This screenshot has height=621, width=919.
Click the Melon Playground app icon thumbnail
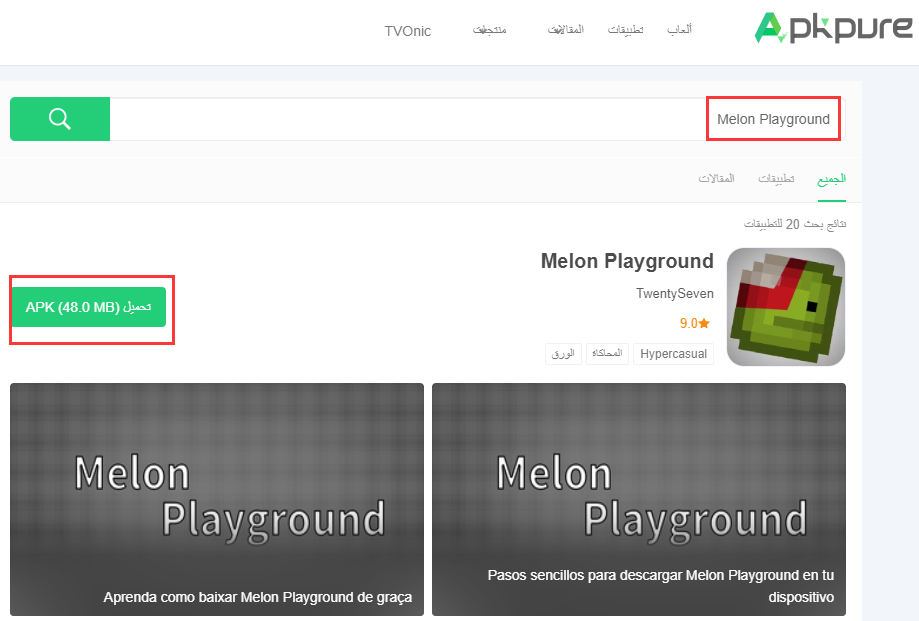pos(785,306)
